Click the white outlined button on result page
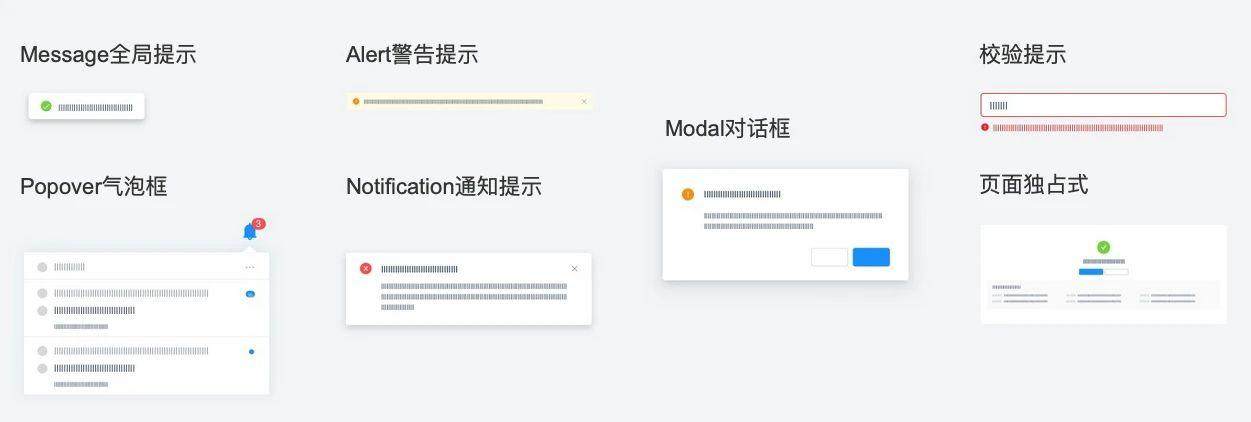Viewport: 1251px width, 422px height. tap(1116, 271)
